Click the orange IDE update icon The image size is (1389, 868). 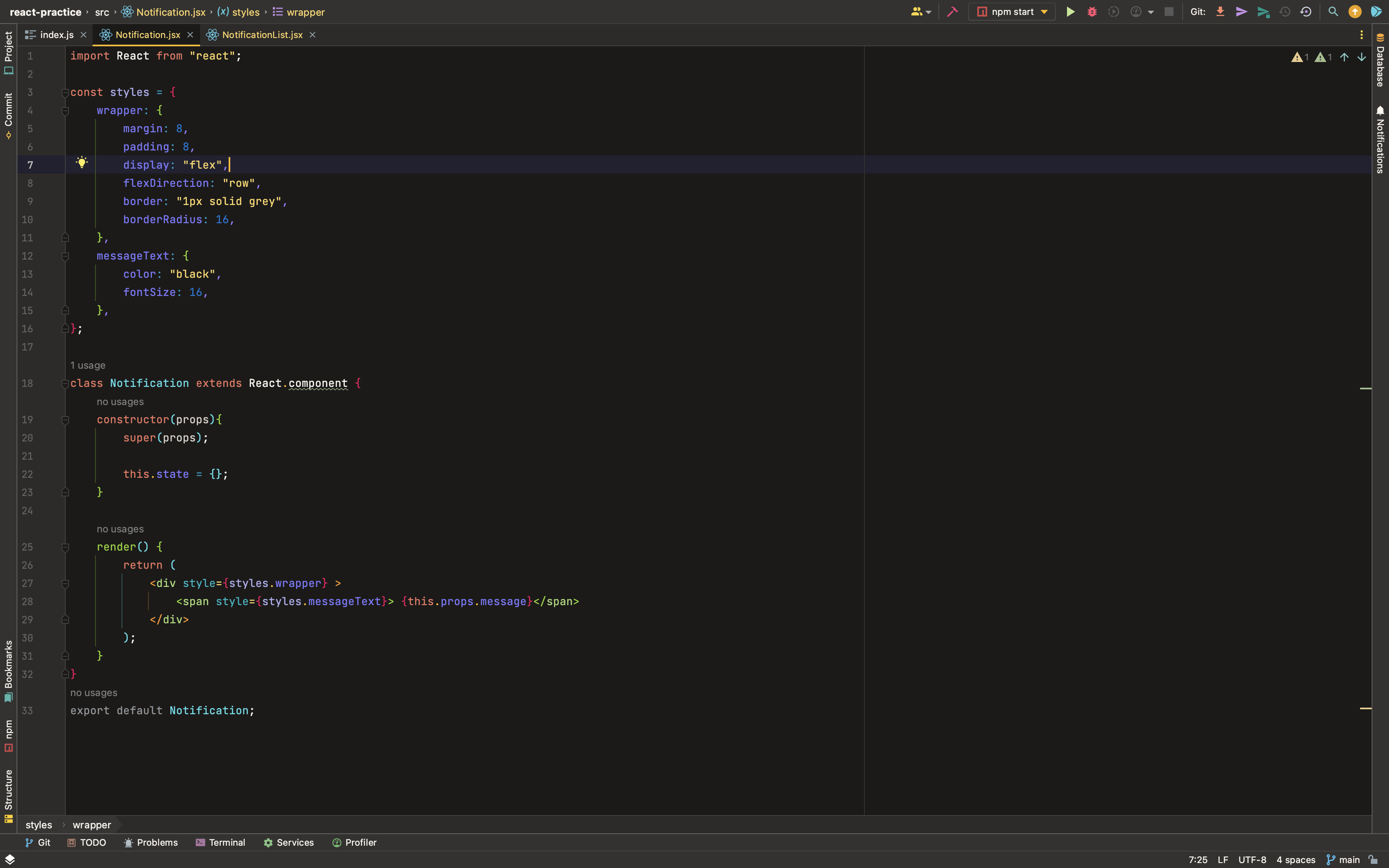tap(1355, 12)
